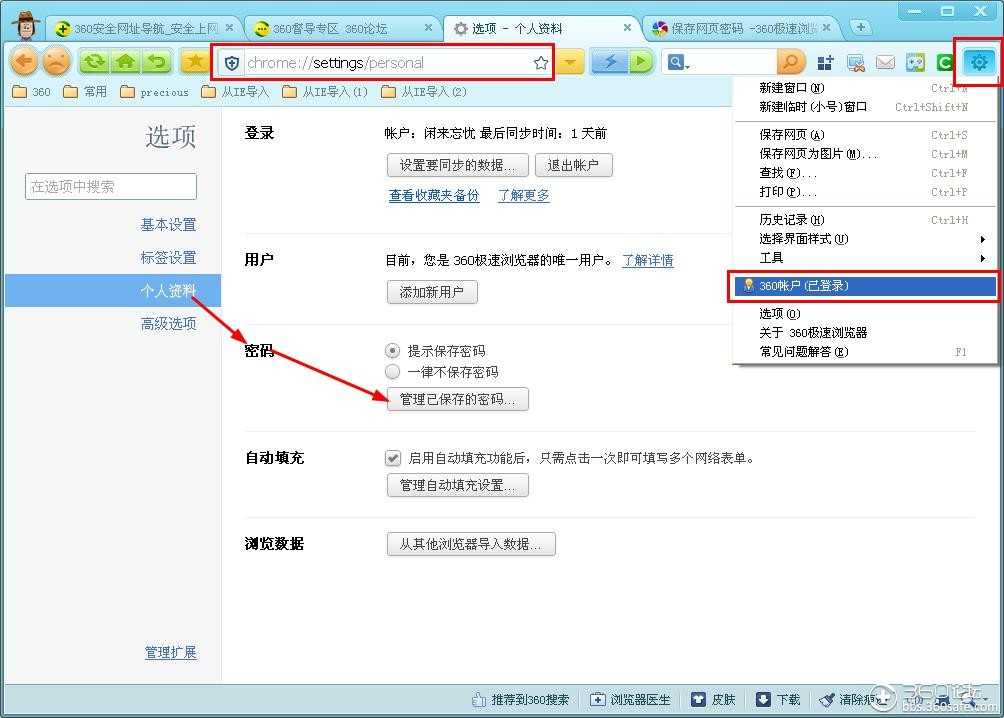Open the yellow address dropdown arrow
1004x718 pixels.
[570, 63]
